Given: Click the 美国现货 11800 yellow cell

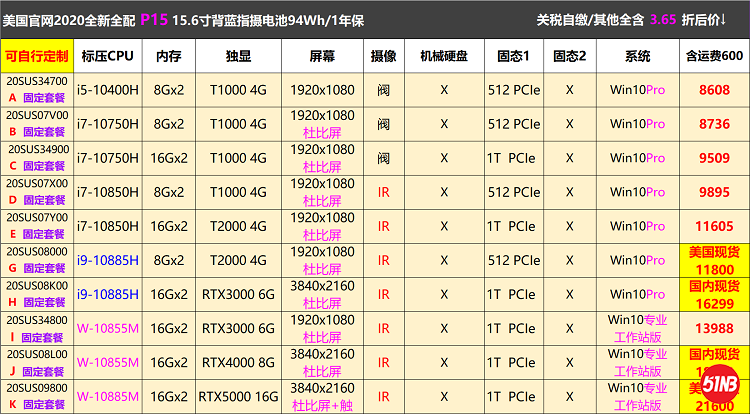Looking at the screenshot, I should 714,260.
